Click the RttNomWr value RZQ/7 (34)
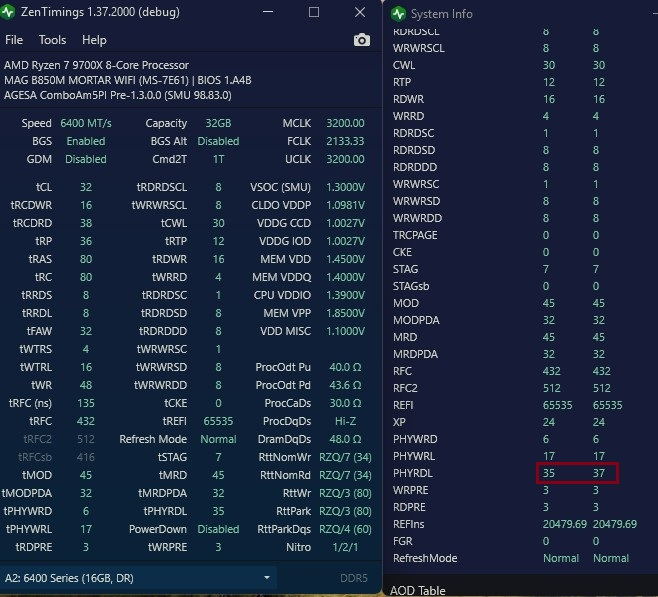Viewport: 658px width, 597px height. (x=345, y=457)
